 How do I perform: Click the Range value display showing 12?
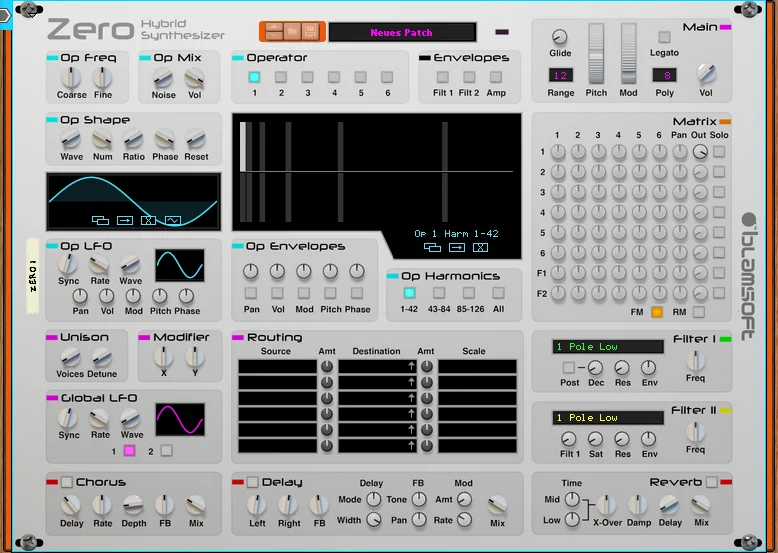click(561, 75)
